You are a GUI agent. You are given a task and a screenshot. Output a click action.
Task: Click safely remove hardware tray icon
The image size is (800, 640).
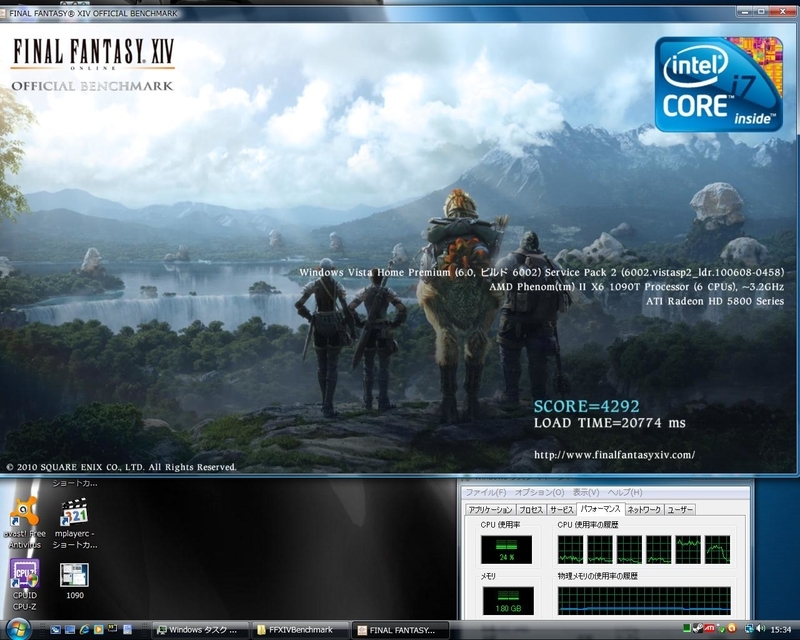click(721, 629)
